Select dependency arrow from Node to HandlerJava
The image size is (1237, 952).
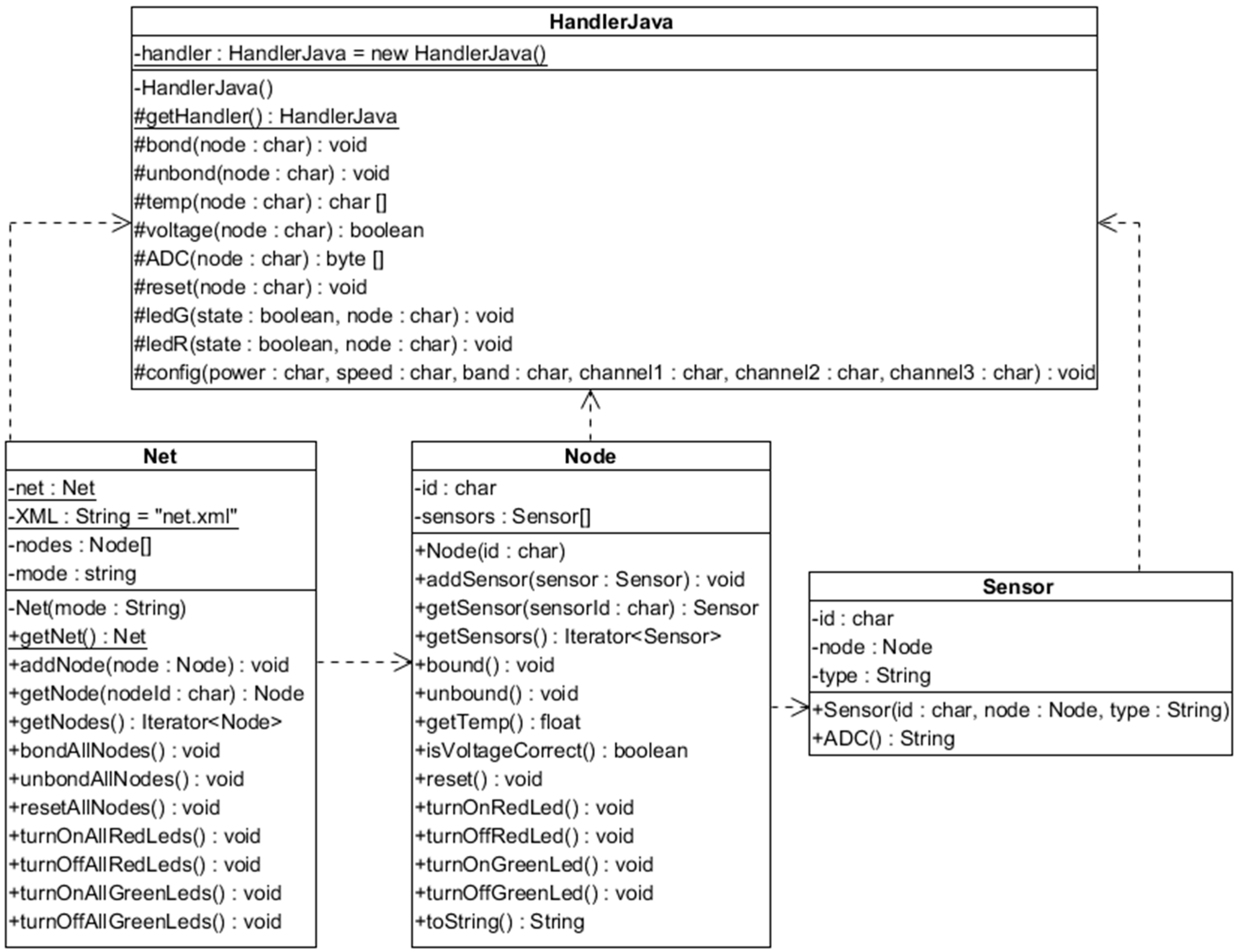[x=590, y=415]
